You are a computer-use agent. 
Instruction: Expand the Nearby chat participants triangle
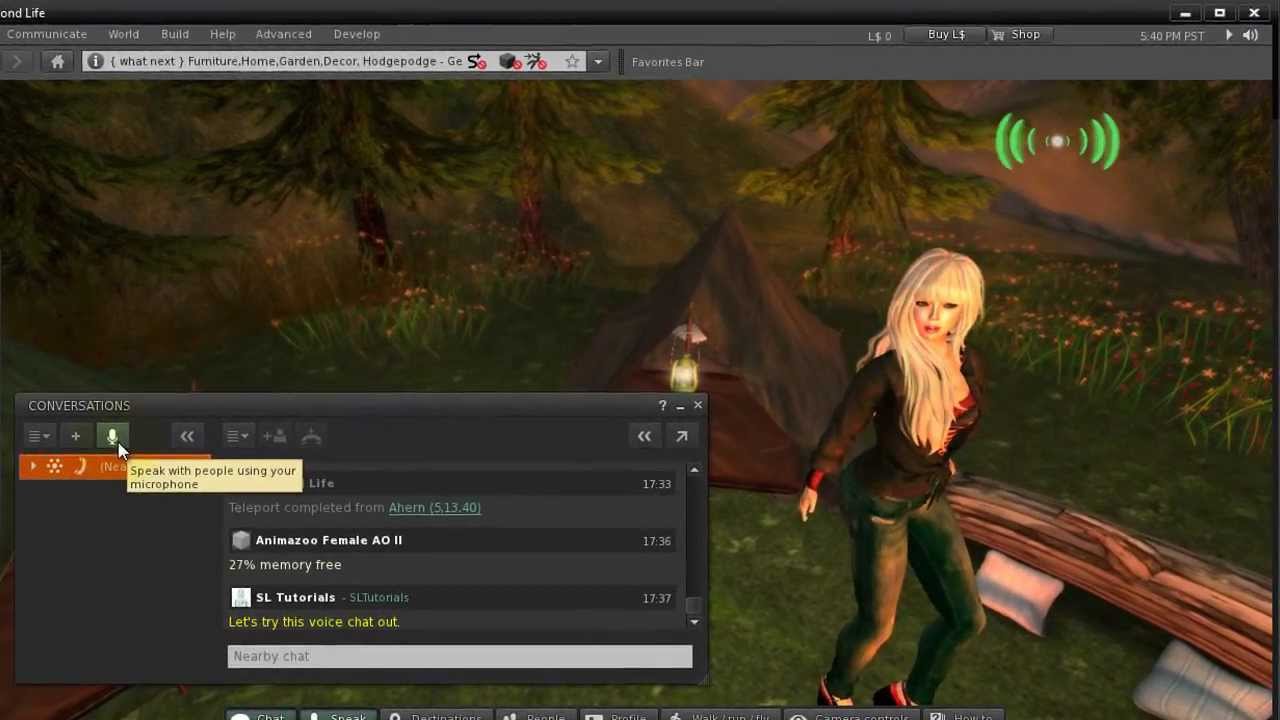click(33, 467)
